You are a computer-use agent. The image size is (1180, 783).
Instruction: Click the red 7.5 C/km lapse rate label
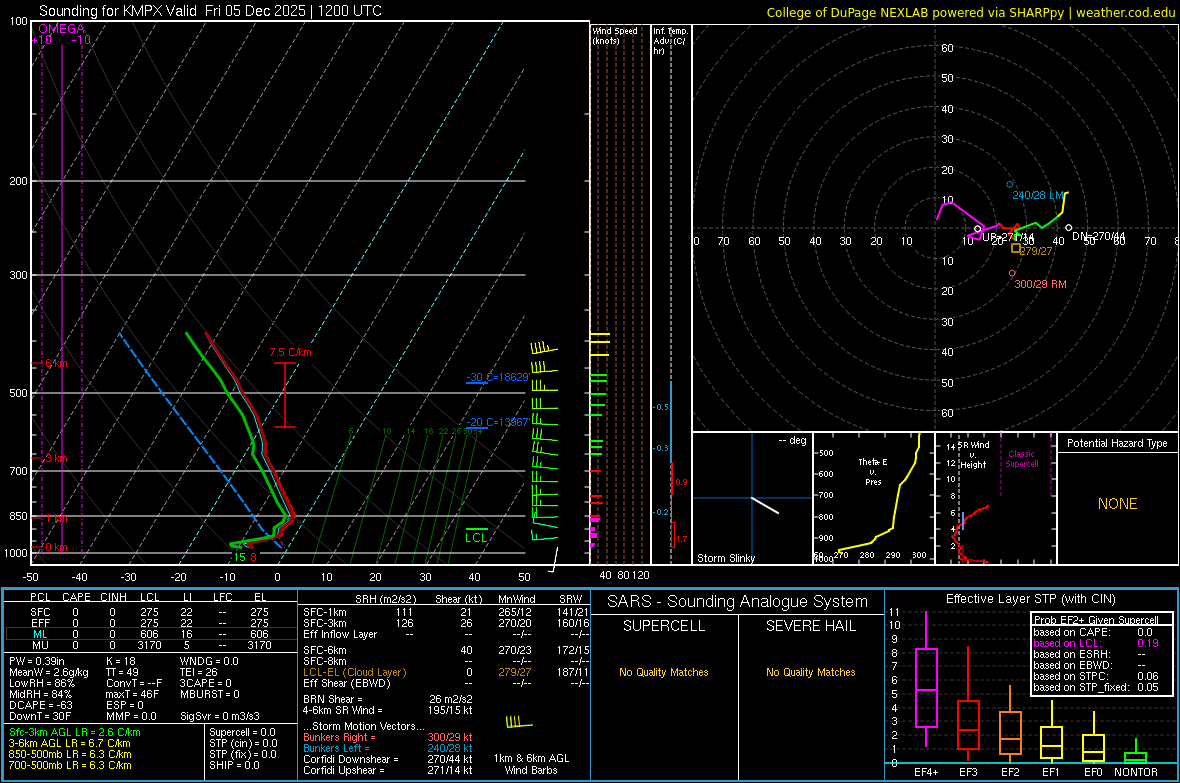pyautogui.click(x=290, y=352)
